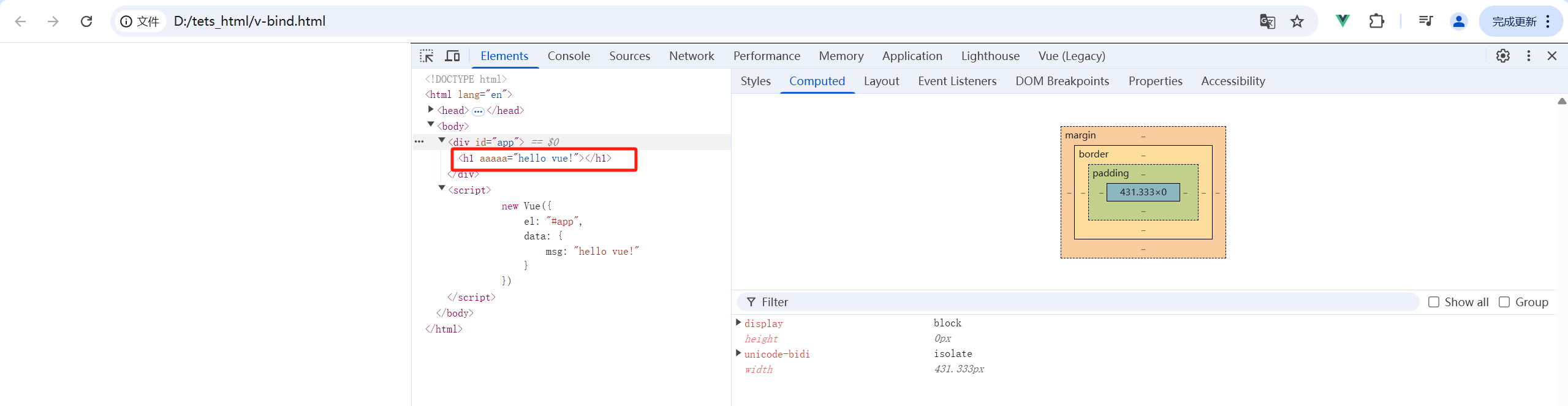Reload the page with the refresh icon
This screenshot has width=1568, height=406.
coord(86,21)
